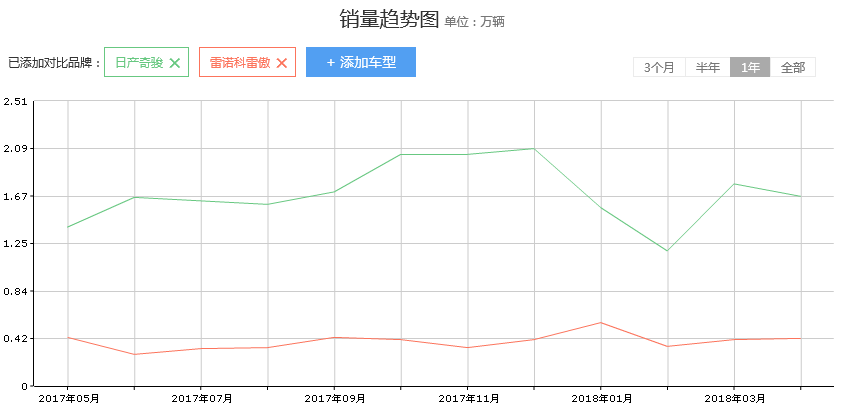Click the 2017年11月 x-axis label
The height and width of the screenshot is (418, 847).
pyautogui.click(x=467, y=399)
